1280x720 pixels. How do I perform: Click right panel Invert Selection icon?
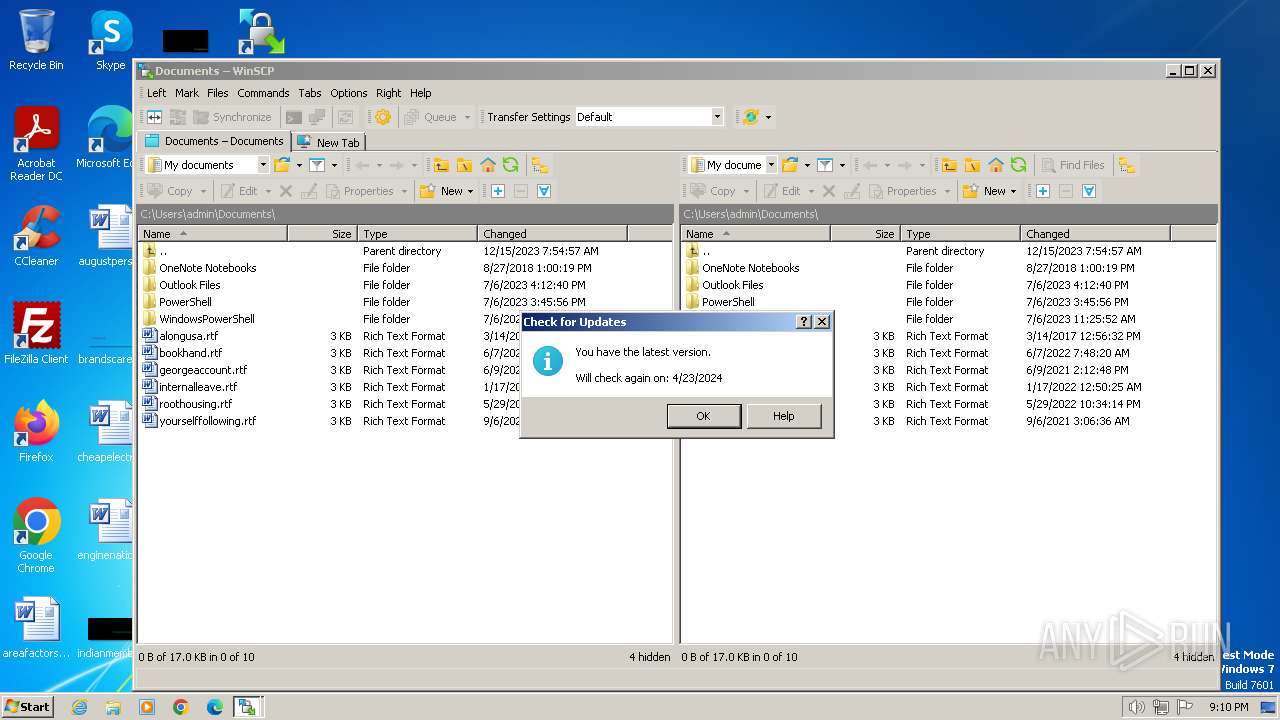point(1089,191)
